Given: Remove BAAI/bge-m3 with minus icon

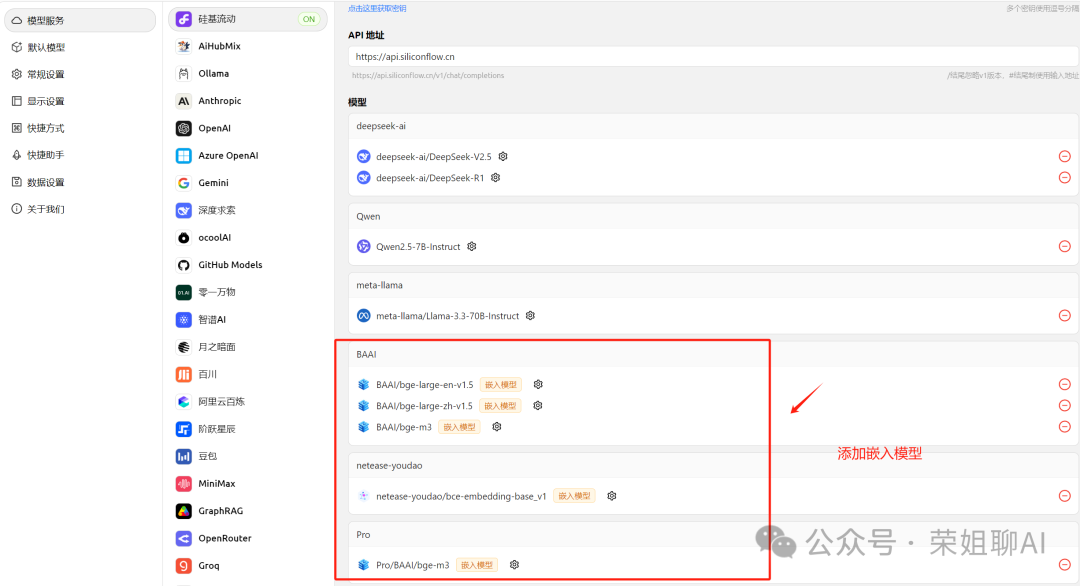Looking at the screenshot, I should coord(1064,427).
